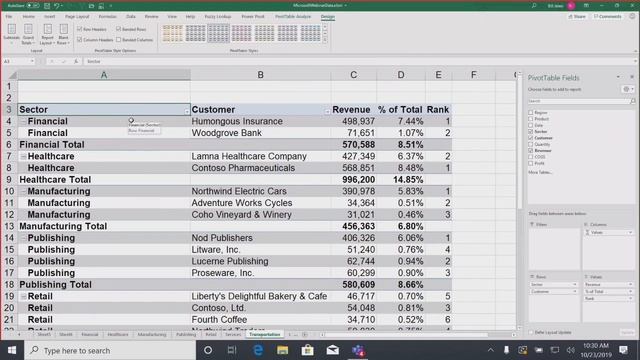Open the Report Layout button
The height and width of the screenshot is (360, 640).
(x=47, y=34)
